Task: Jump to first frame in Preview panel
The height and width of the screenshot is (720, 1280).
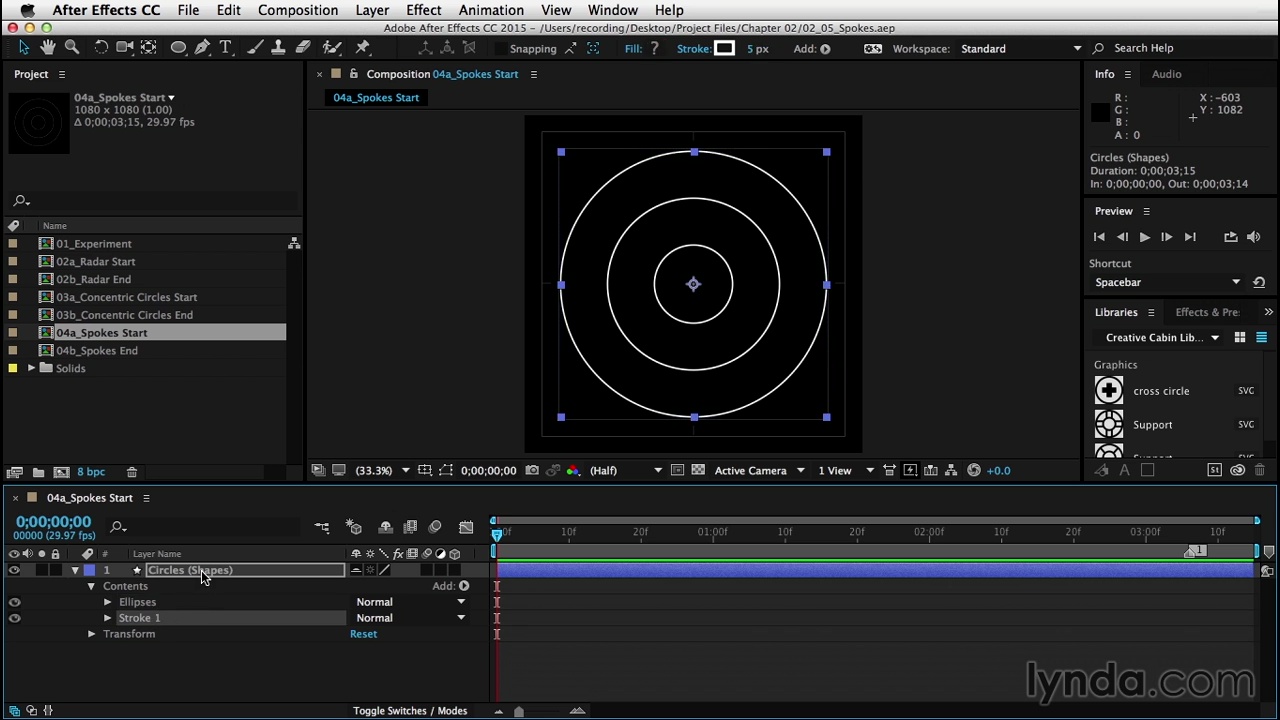Action: coord(1099,237)
